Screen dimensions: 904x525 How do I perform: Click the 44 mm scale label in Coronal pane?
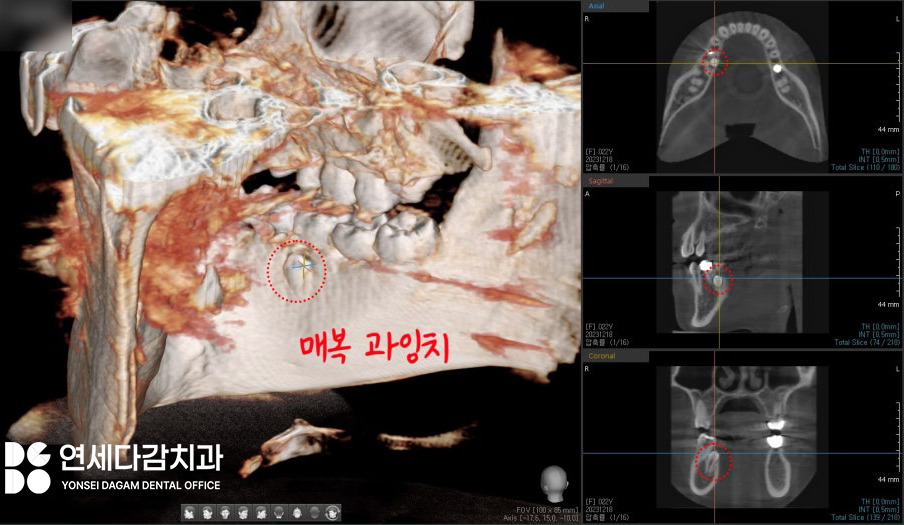click(888, 479)
